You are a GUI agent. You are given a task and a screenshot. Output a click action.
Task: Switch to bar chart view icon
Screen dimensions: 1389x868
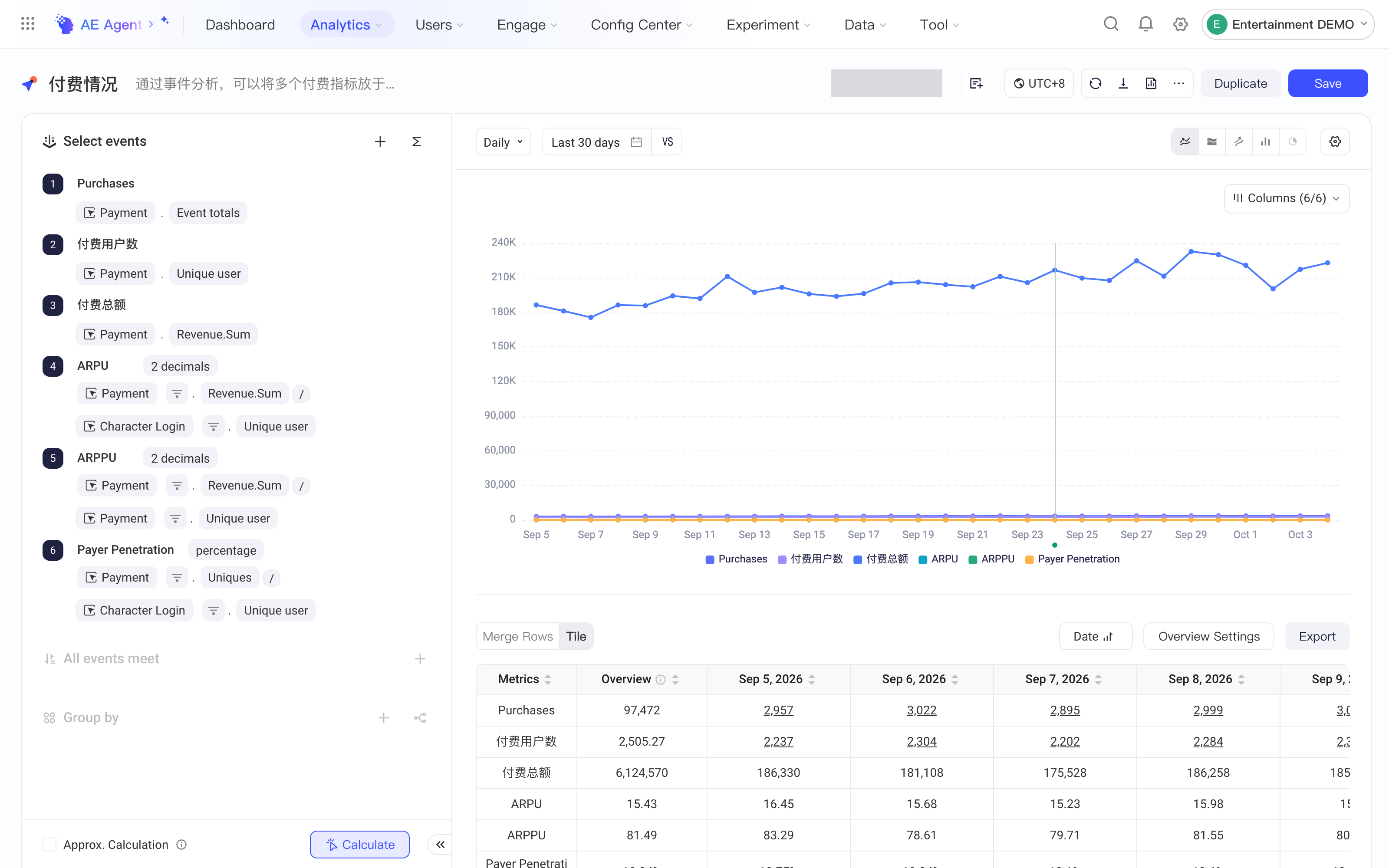click(x=1266, y=141)
